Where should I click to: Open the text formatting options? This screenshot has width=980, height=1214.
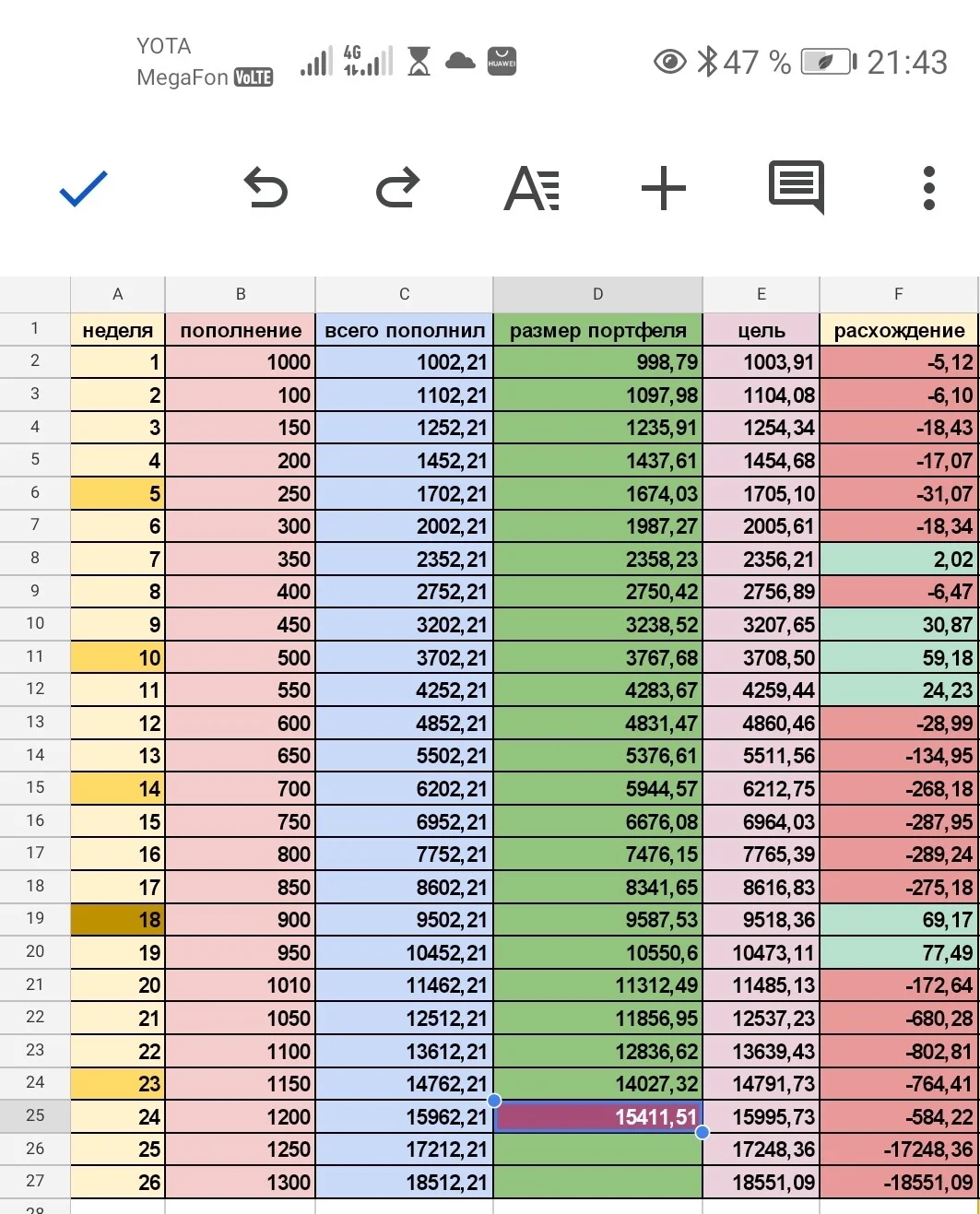click(532, 189)
